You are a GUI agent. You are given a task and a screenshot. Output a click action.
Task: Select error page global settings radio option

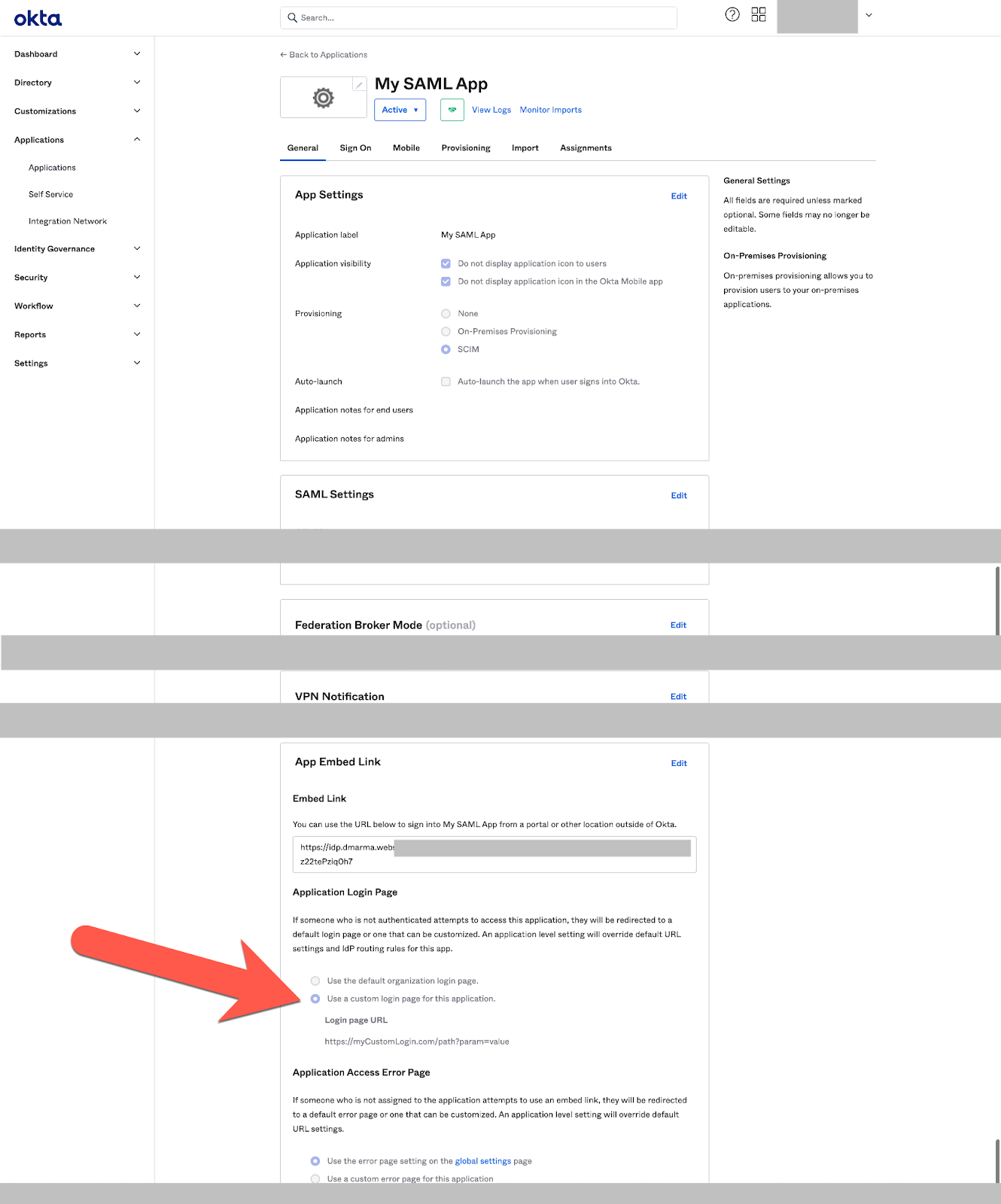coord(315,1161)
